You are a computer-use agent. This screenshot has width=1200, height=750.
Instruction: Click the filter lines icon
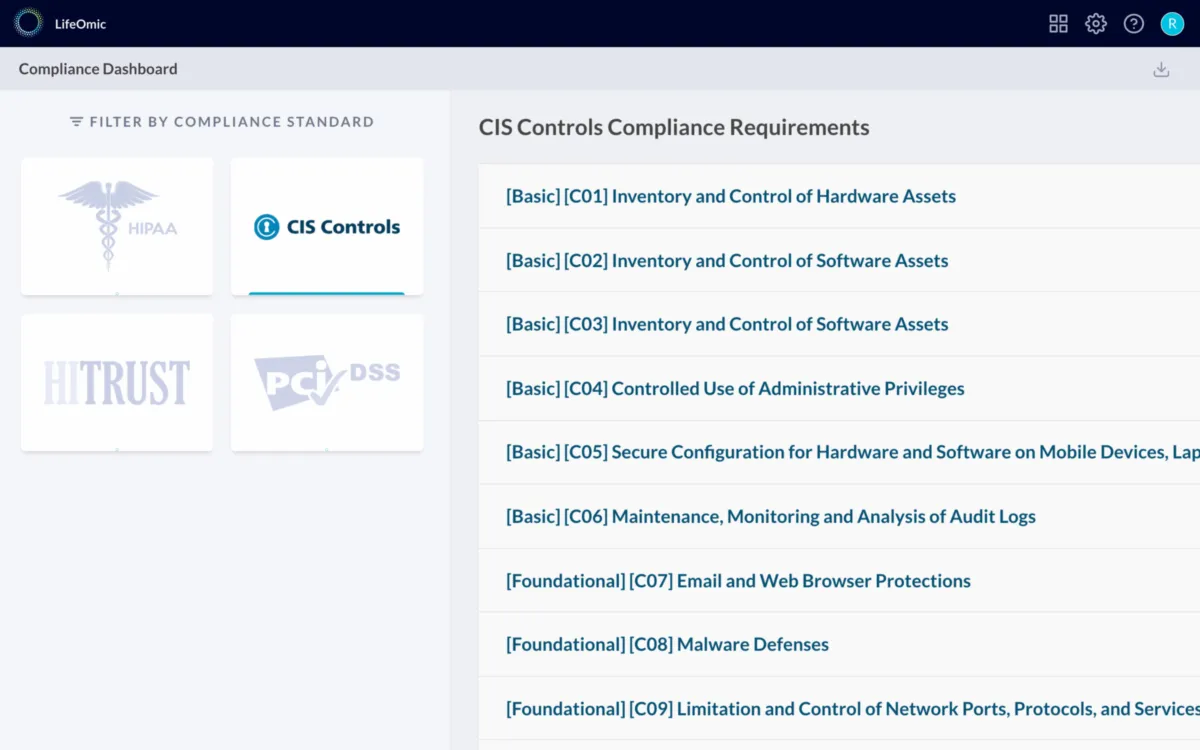pos(77,122)
